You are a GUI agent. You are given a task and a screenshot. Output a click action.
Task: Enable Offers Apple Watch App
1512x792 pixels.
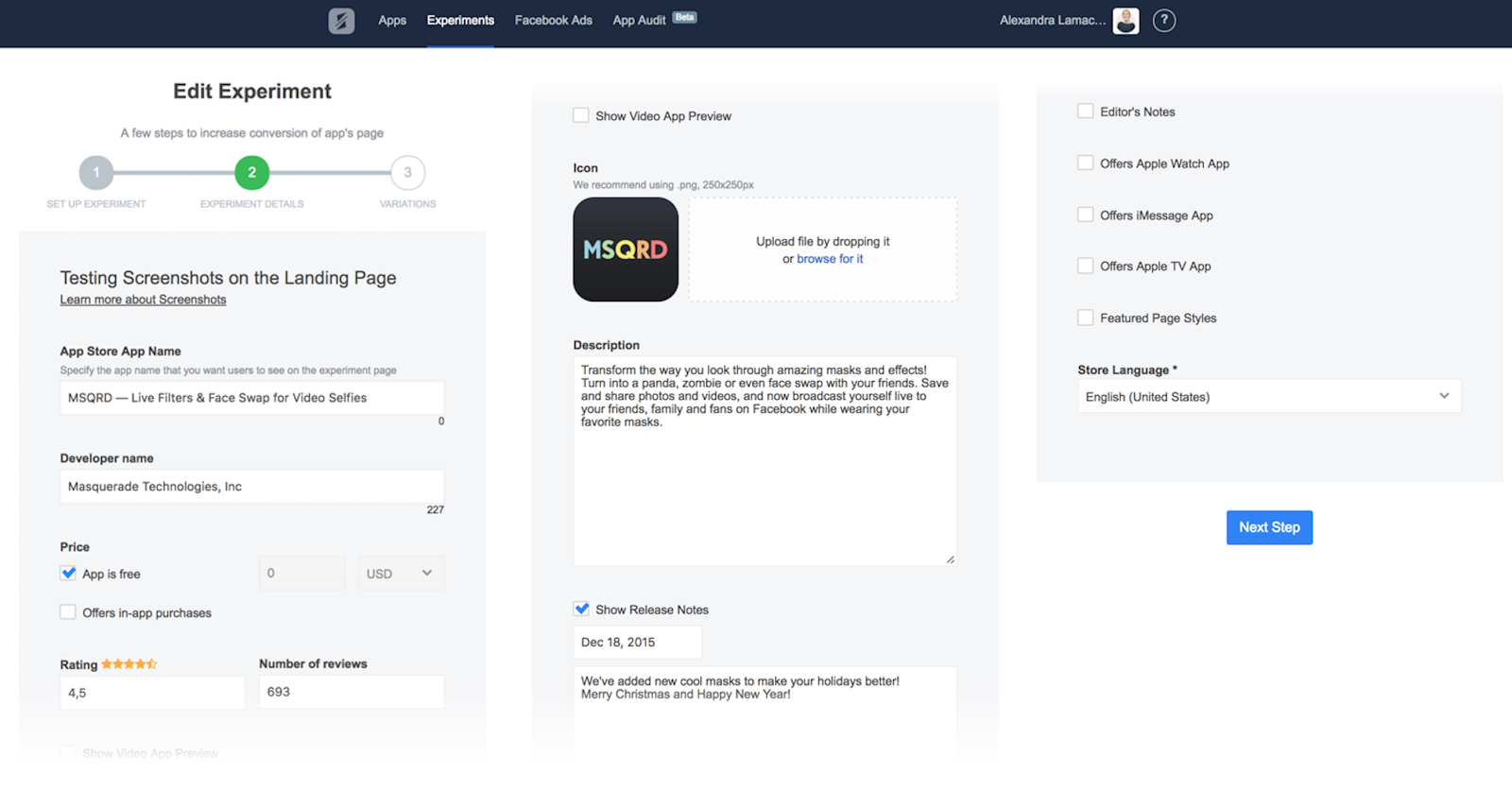click(1086, 164)
